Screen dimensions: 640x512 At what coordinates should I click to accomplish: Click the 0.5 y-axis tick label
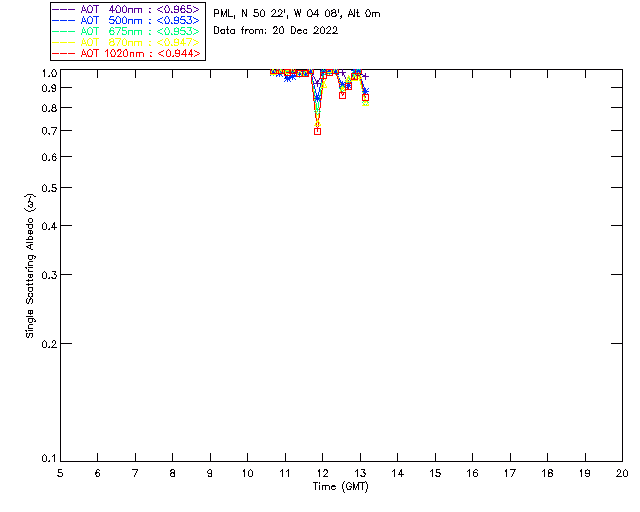[x=49, y=188]
